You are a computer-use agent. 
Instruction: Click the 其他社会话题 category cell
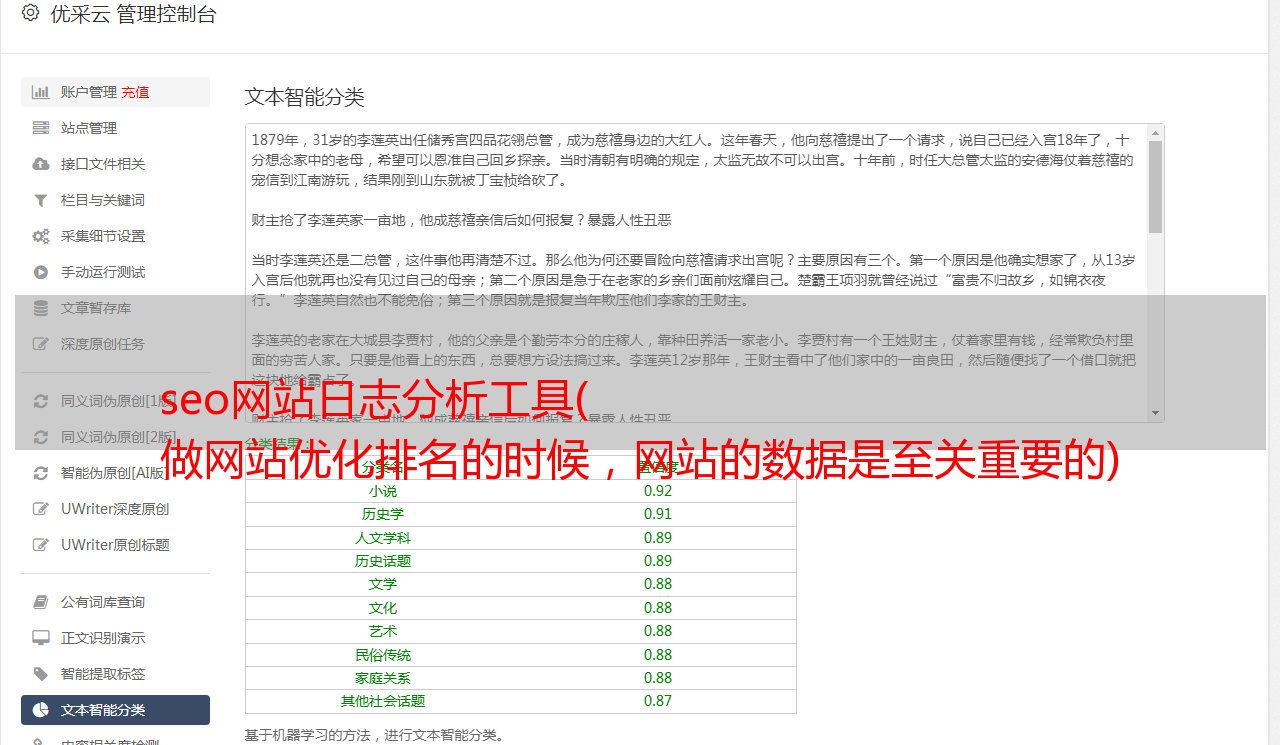[x=383, y=701]
